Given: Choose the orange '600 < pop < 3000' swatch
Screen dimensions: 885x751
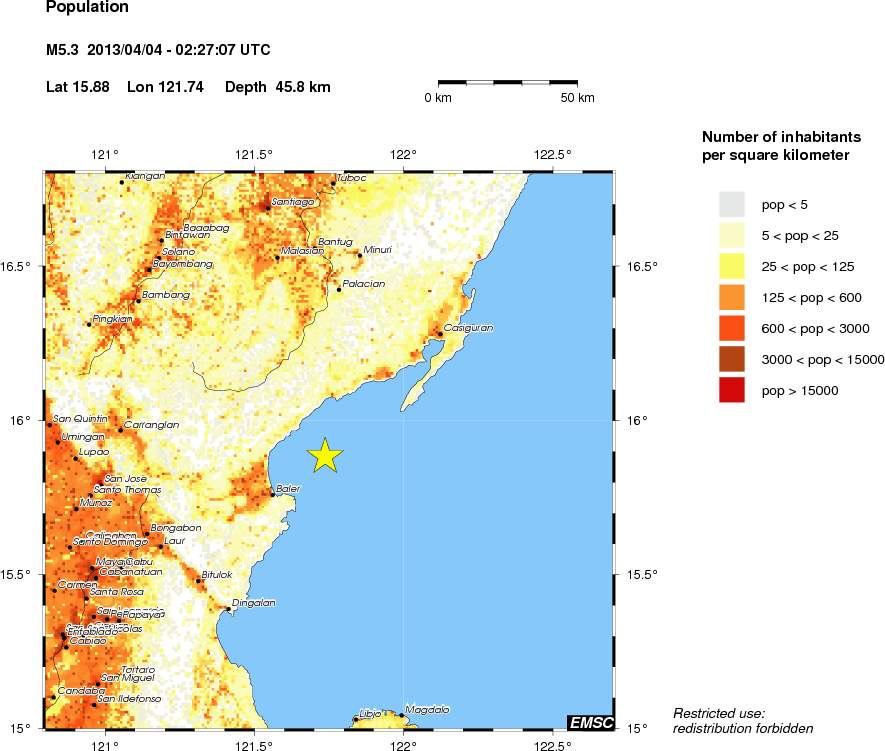Looking at the screenshot, I should [731, 328].
